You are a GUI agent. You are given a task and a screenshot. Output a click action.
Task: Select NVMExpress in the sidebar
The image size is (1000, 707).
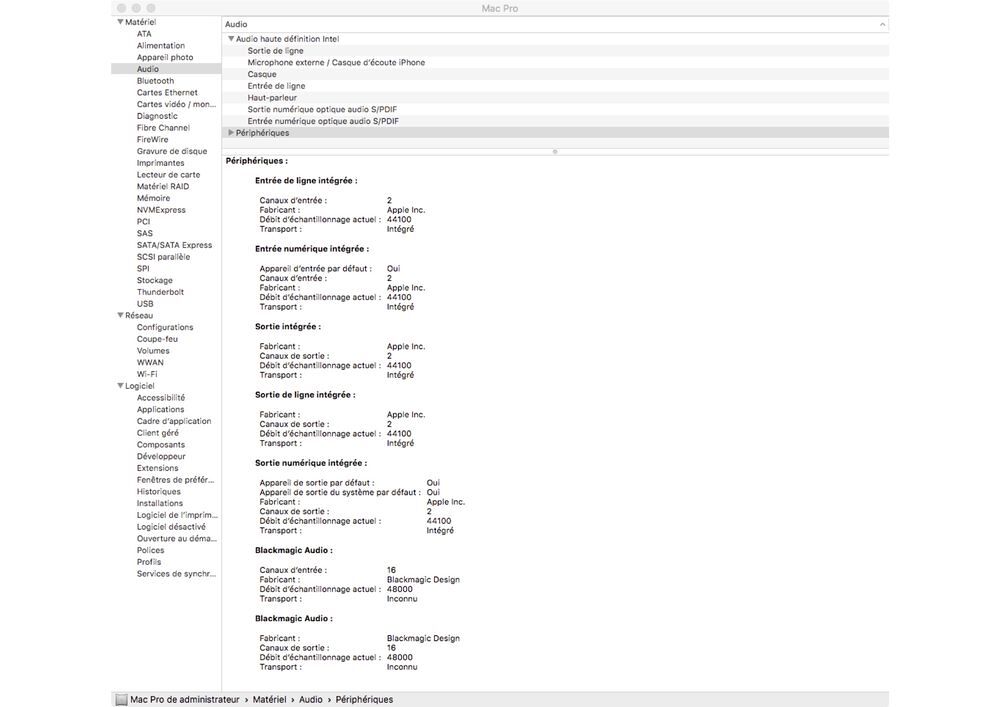[161, 210]
